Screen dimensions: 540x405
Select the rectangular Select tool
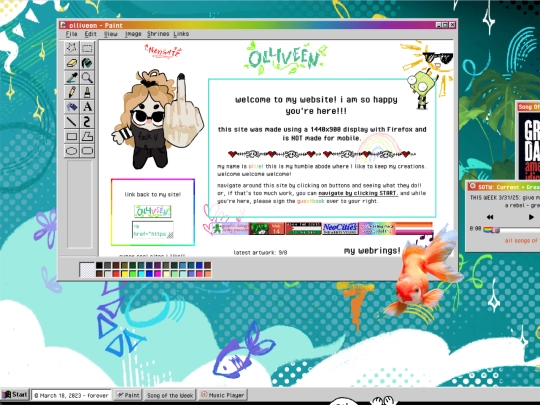(x=87, y=48)
